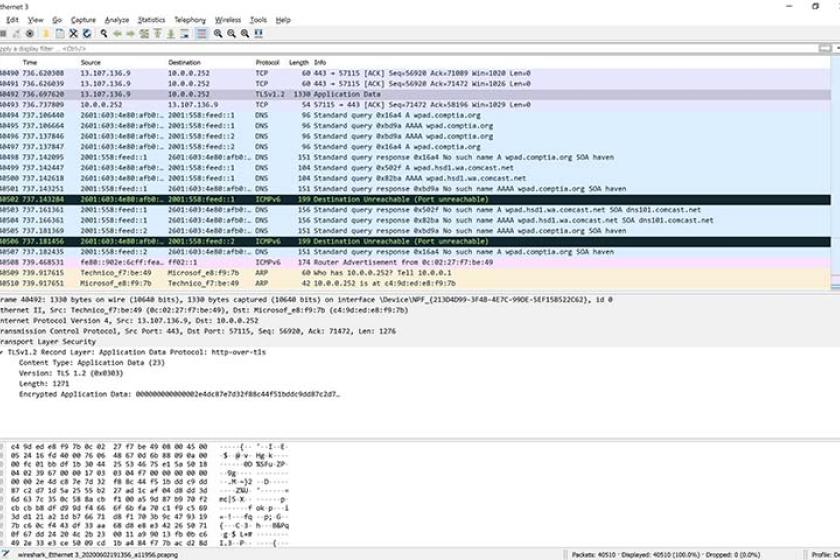The width and height of the screenshot is (840, 560).
Task: Select ICMPv6 Port unreachable row at time 737.181456
Action: tap(415, 241)
